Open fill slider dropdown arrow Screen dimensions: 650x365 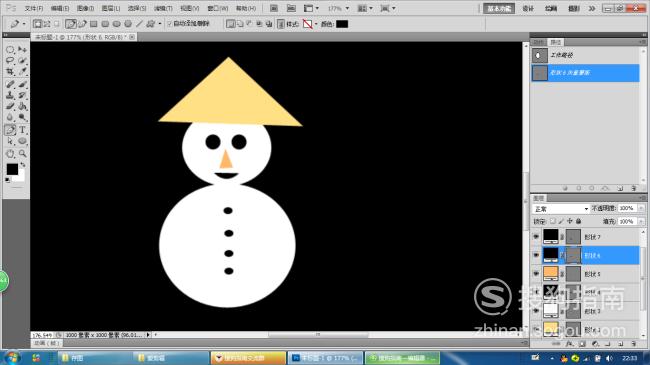641,221
